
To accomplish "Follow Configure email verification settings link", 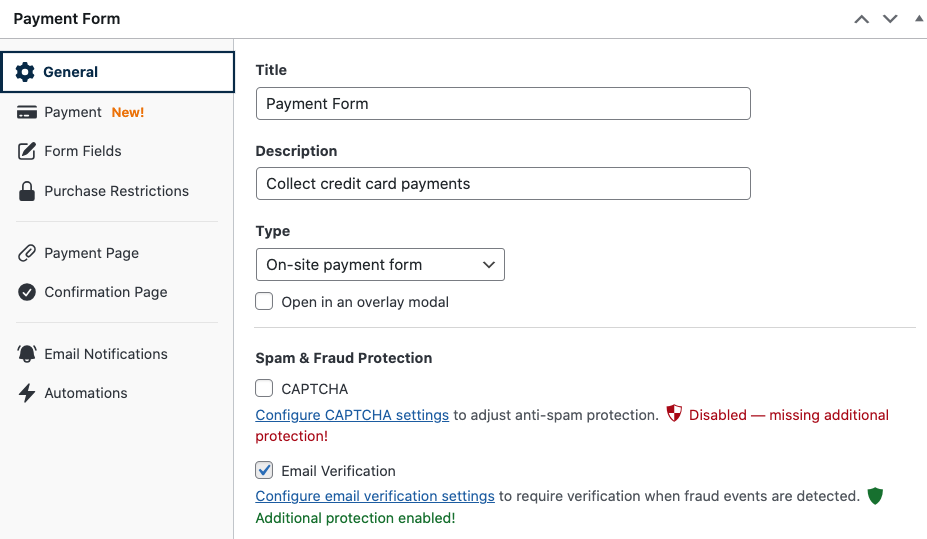I will tap(375, 496).
